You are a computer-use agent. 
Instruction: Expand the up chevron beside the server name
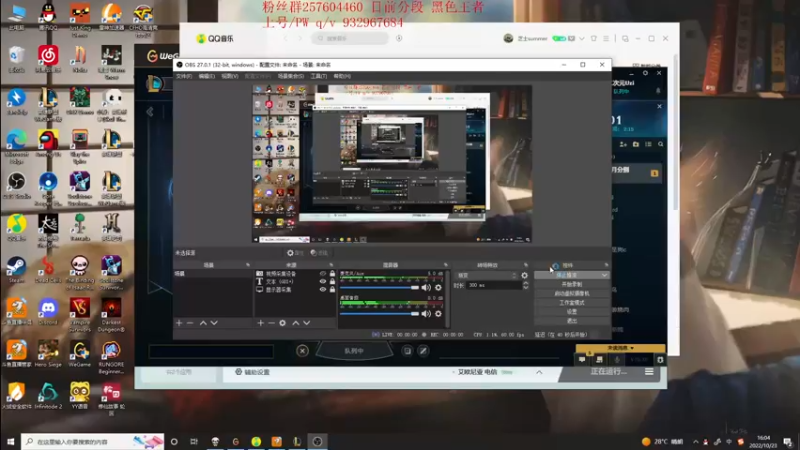click(x=539, y=372)
